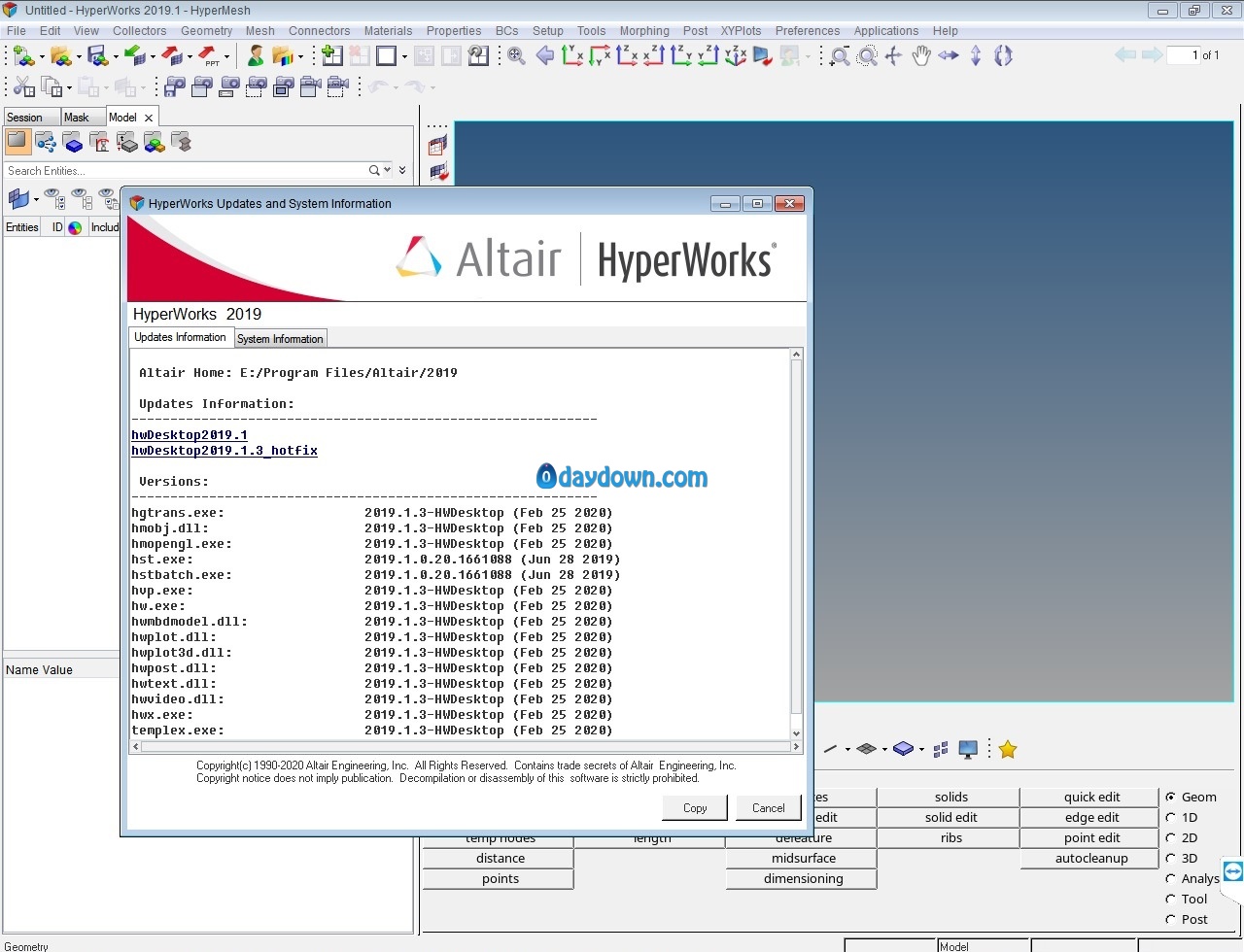Viewport: 1244px width, 952px height.
Task: Open the Geometry menu
Action: coord(206,30)
